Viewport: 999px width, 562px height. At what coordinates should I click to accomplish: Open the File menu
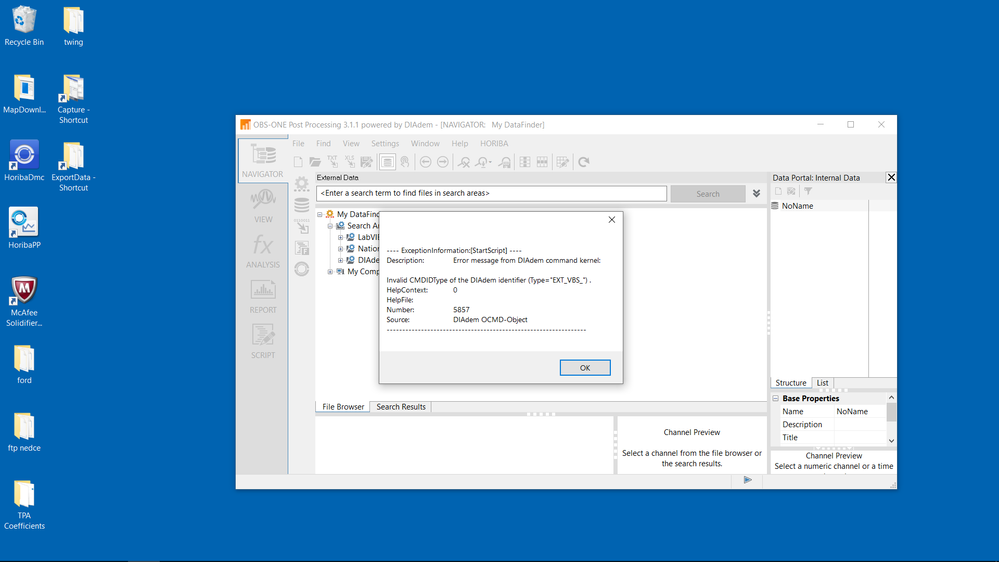(x=298, y=143)
